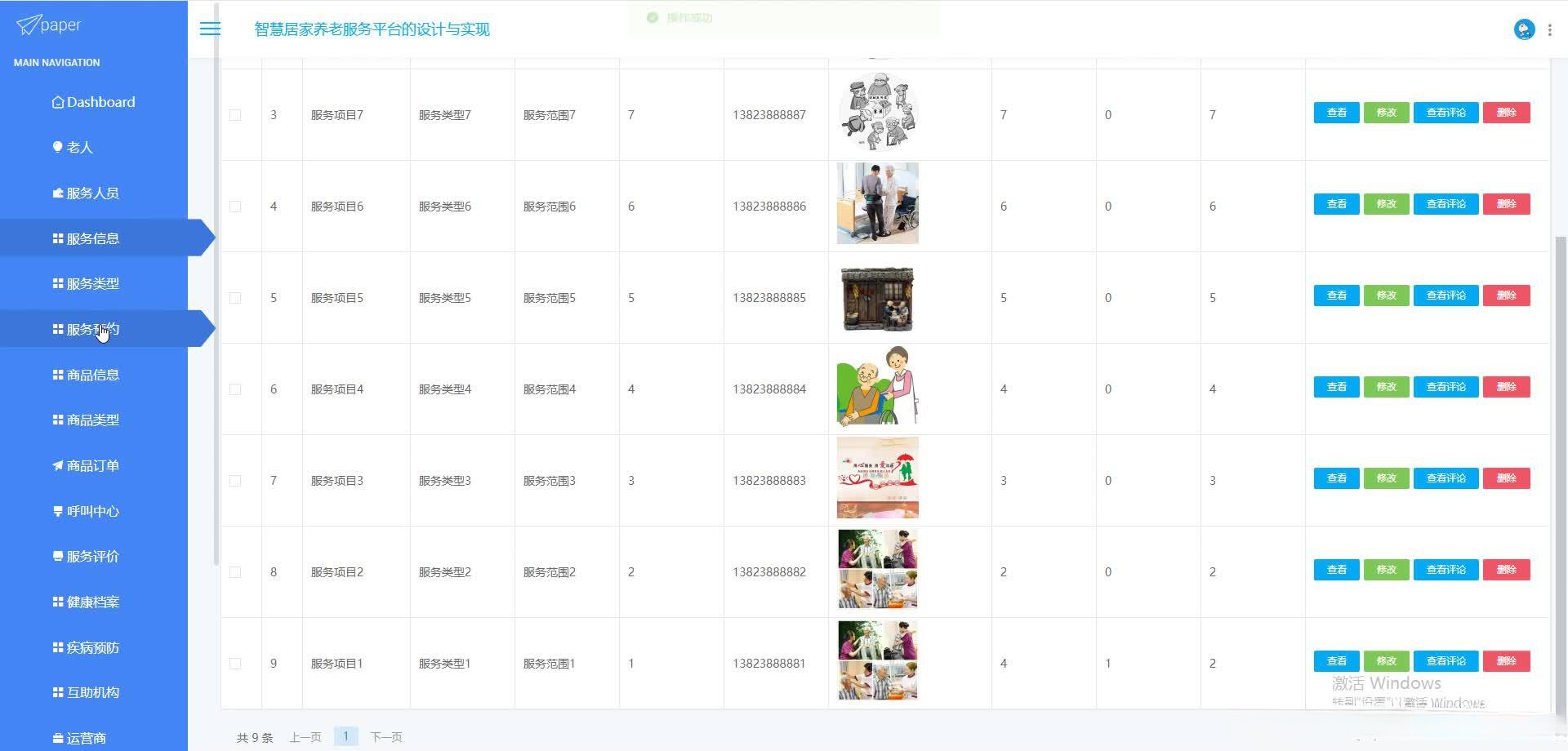Go to next page with 下一页

[386, 737]
